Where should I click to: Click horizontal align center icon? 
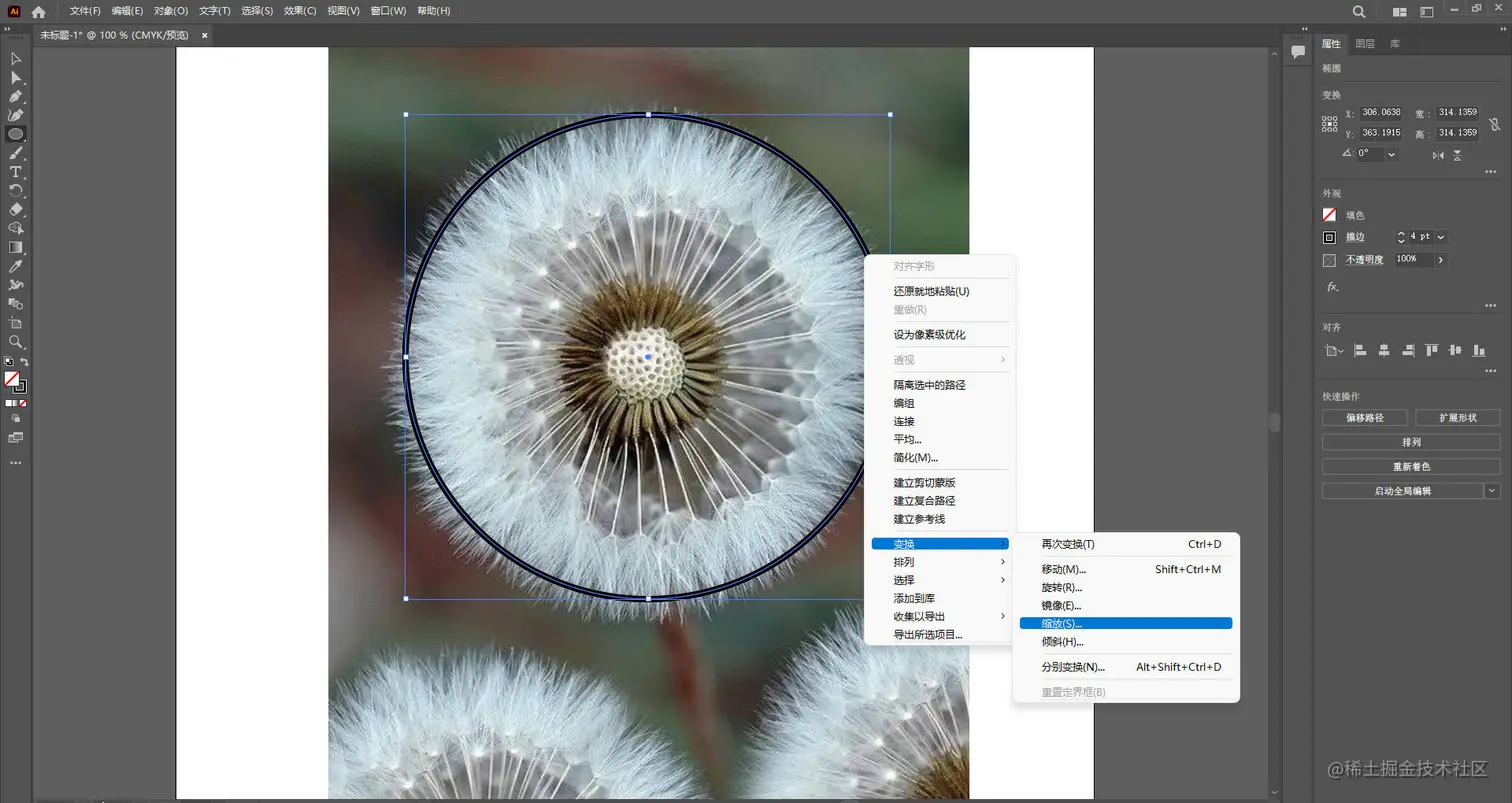(x=1384, y=350)
